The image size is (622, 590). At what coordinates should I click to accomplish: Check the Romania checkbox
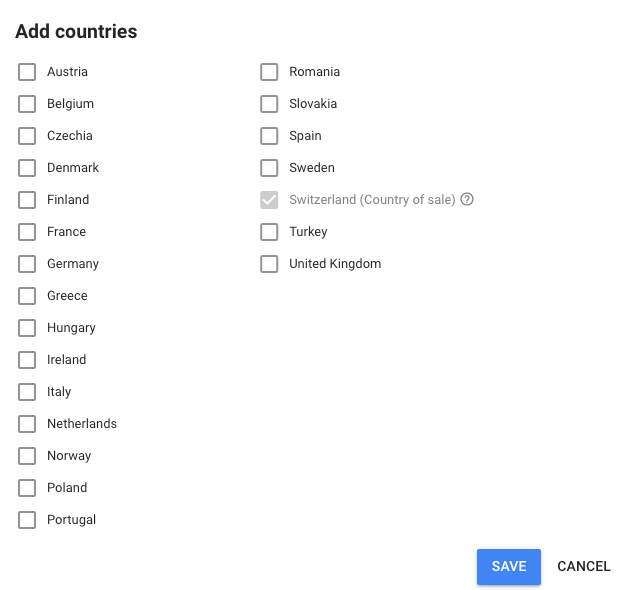click(x=269, y=72)
